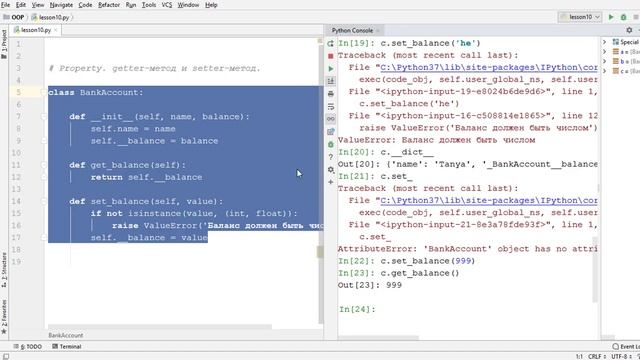This screenshot has width=640, height=360.
Task: Open the TODO tool window
Action: coord(28,347)
